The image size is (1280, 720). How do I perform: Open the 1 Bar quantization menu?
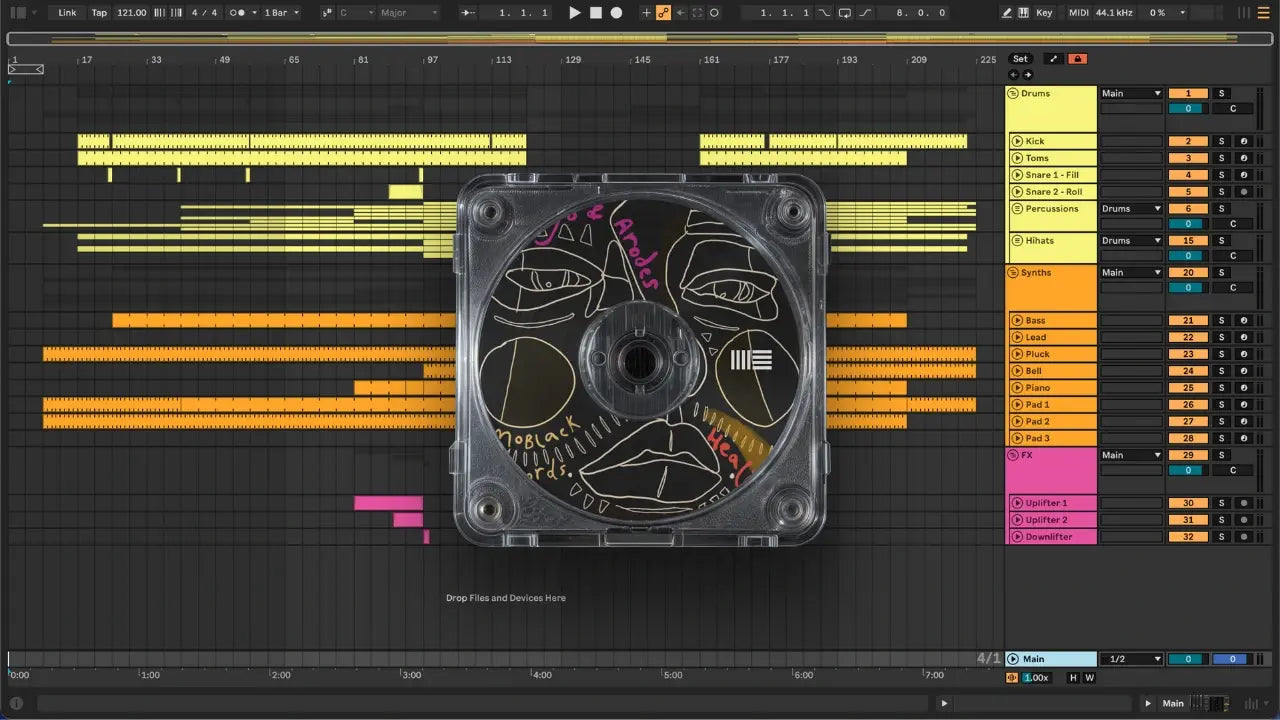click(281, 13)
